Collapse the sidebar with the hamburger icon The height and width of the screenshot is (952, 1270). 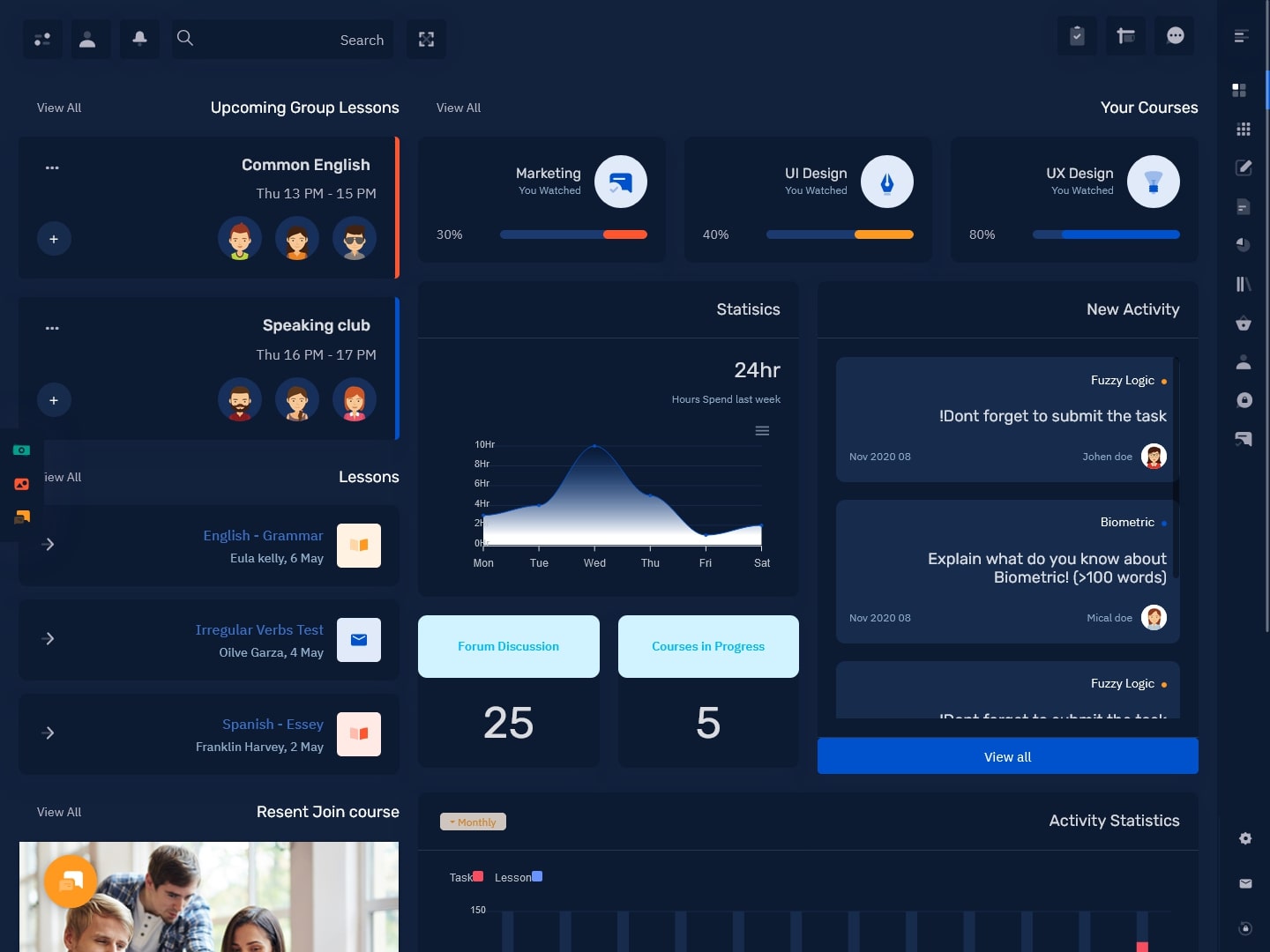[x=1242, y=36]
